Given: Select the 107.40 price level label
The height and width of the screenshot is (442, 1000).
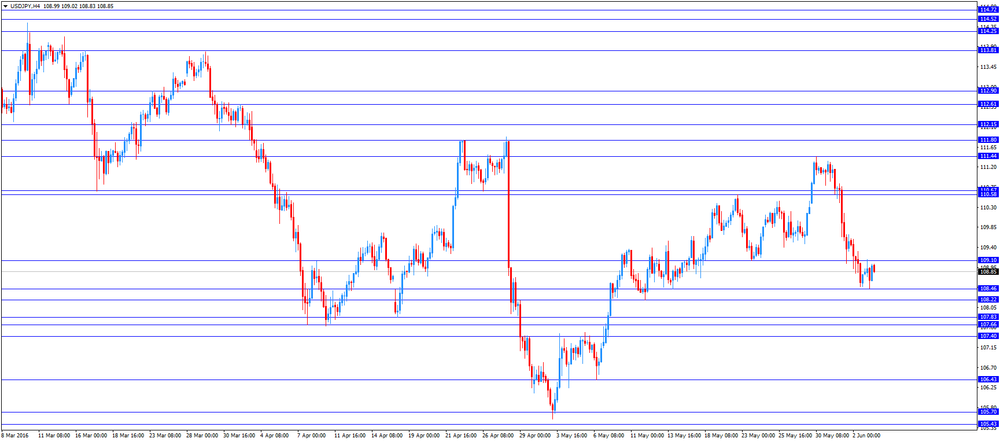Looking at the screenshot, I should coord(989,336).
